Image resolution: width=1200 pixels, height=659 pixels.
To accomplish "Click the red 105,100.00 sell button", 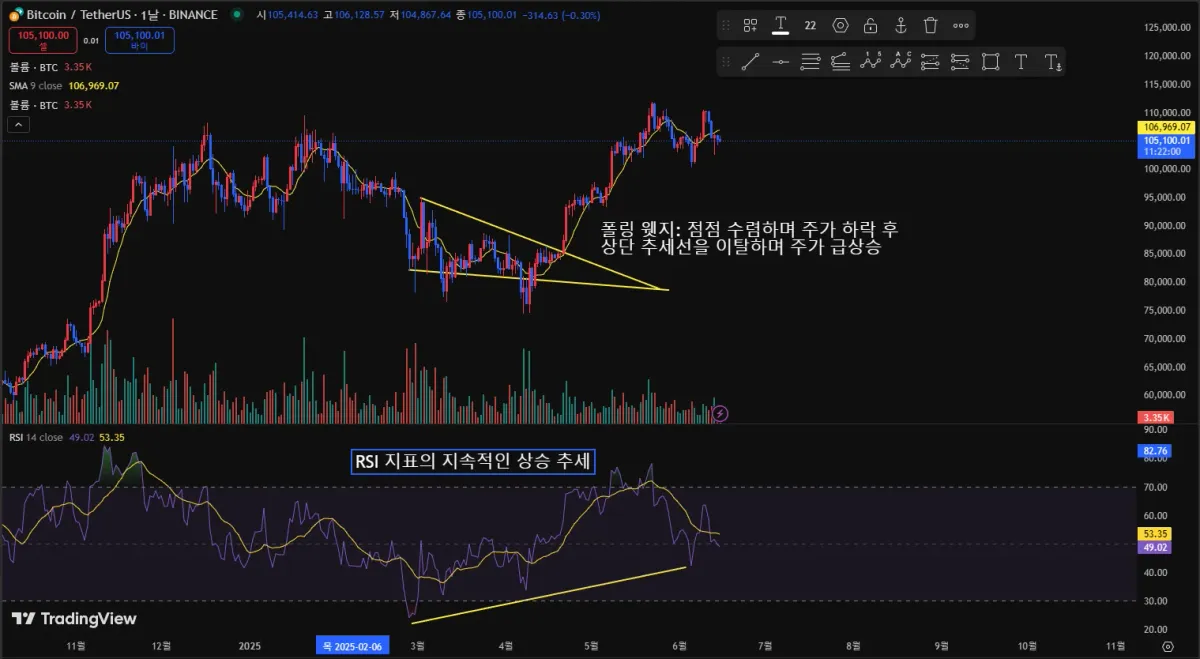I will [41, 40].
